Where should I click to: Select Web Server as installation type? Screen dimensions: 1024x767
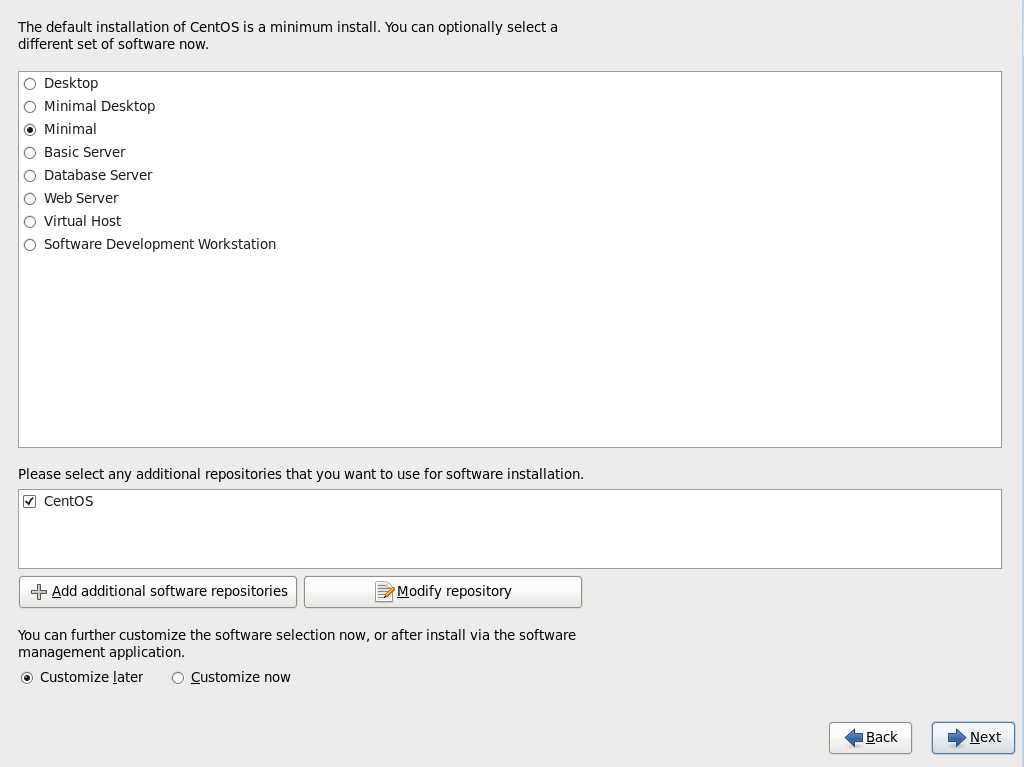tap(30, 198)
